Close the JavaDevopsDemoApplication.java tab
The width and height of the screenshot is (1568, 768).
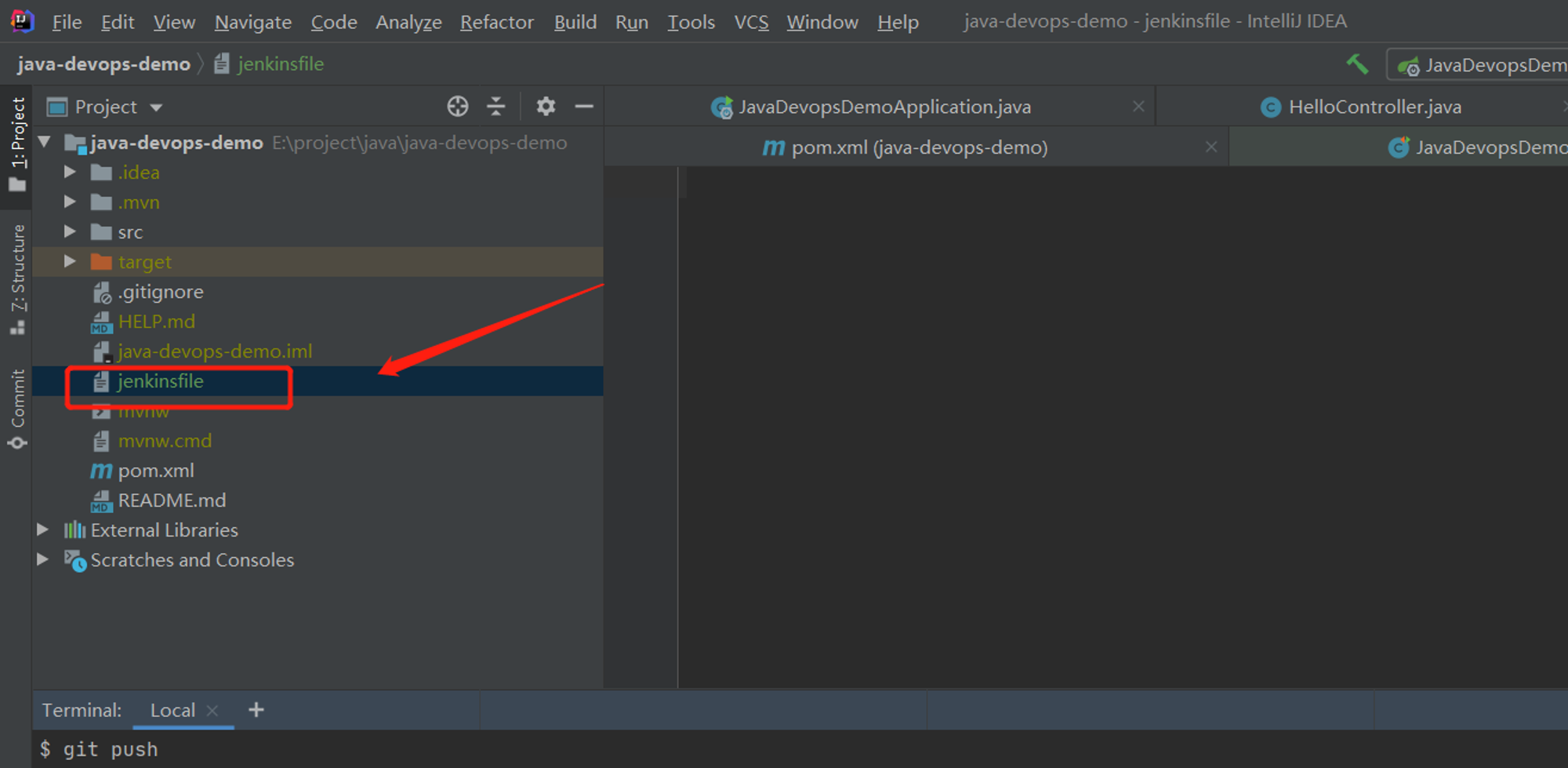click(x=1138, y=106)
